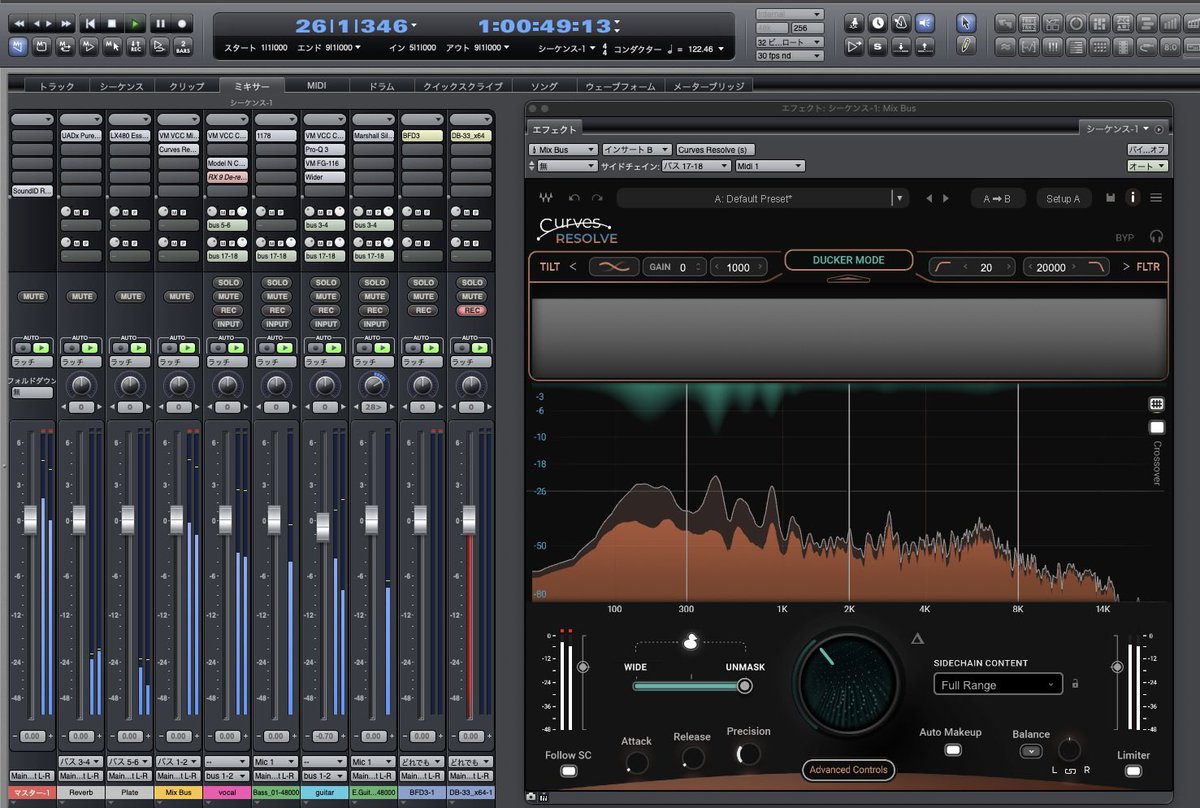Solo the vocal channel

tap(228, 283)
